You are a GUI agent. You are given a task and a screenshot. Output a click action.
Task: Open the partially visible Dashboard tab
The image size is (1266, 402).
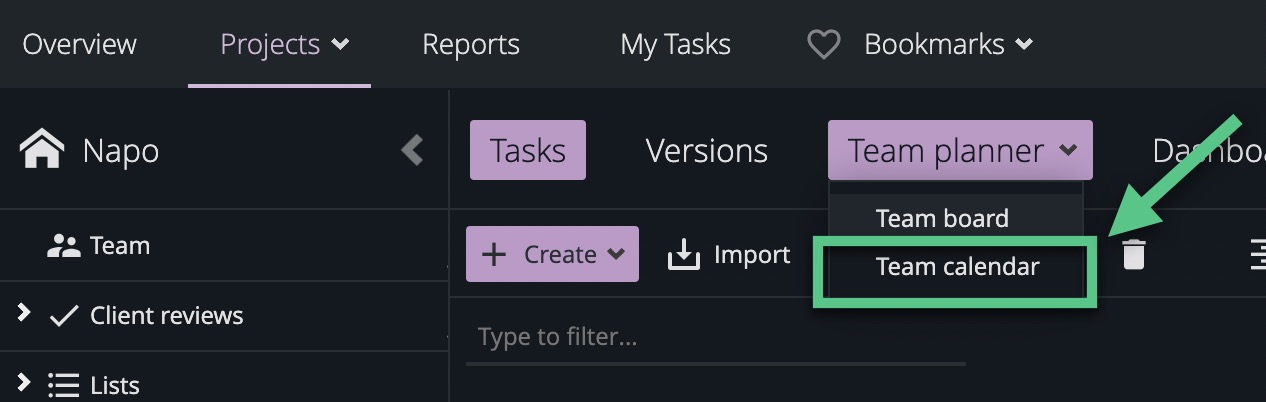coord(1207,151)
